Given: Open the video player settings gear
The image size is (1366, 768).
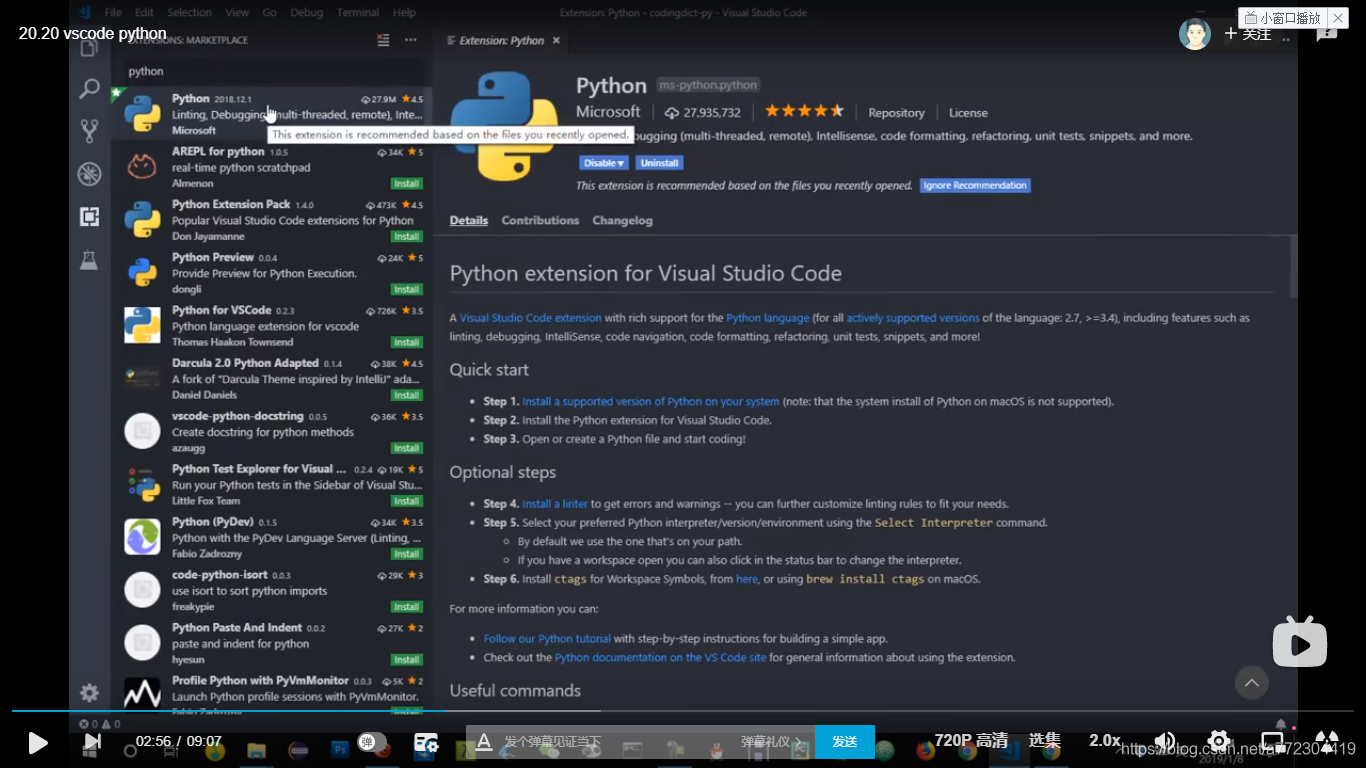Looking at the screenshot, I should [x=1218, y=741].
